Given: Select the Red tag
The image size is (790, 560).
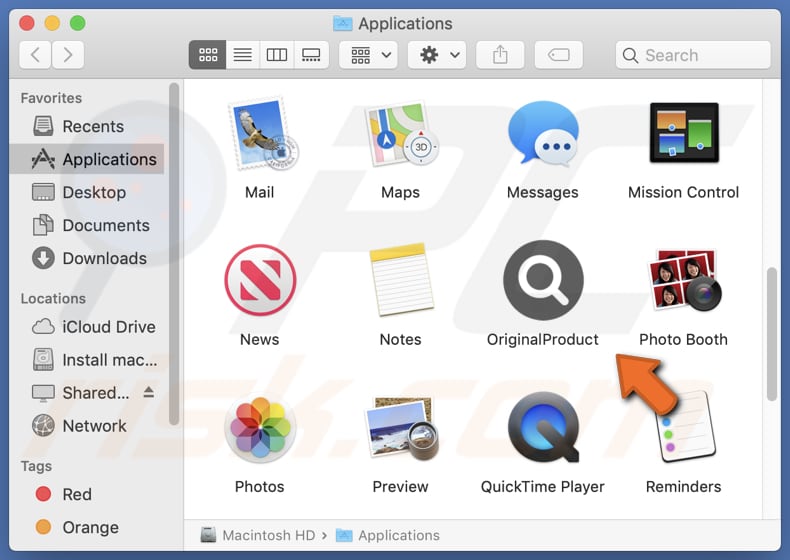Looking at the screenshot, I should [87, 494].
